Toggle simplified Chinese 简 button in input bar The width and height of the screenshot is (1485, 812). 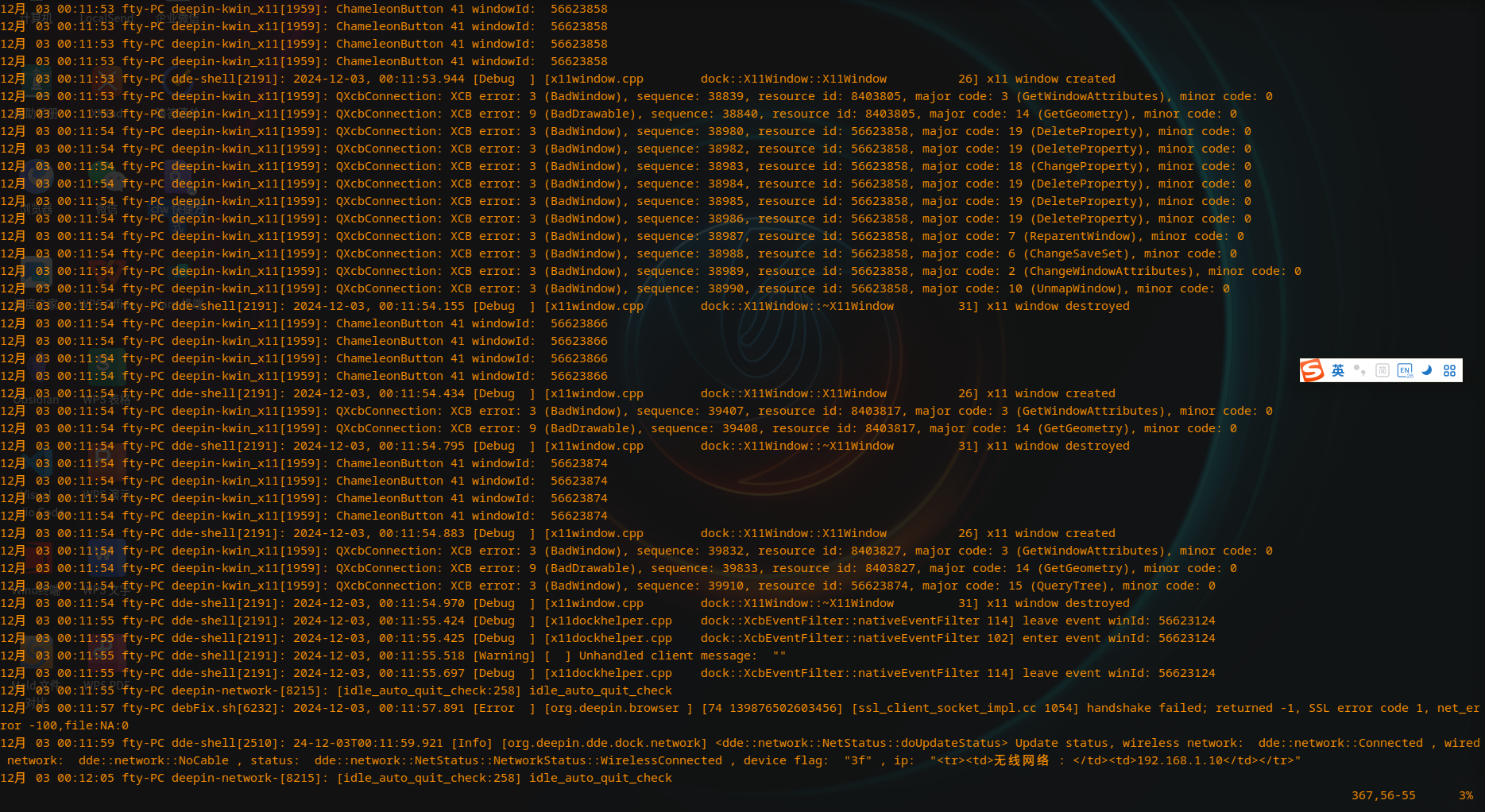[x=1383, y=370]
